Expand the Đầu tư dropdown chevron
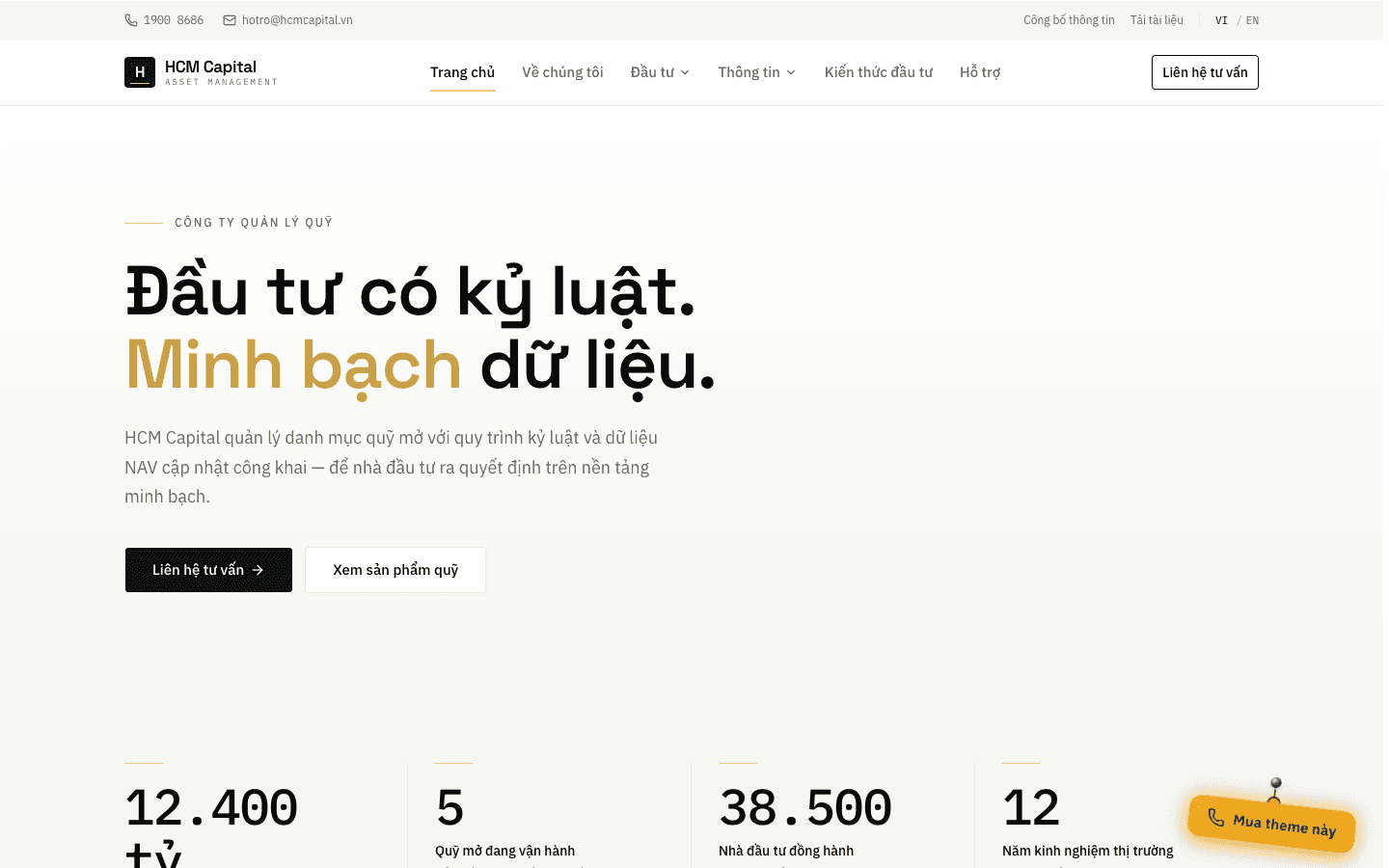Viewport: 1389px width, 868px height. [x=685, y=72]
